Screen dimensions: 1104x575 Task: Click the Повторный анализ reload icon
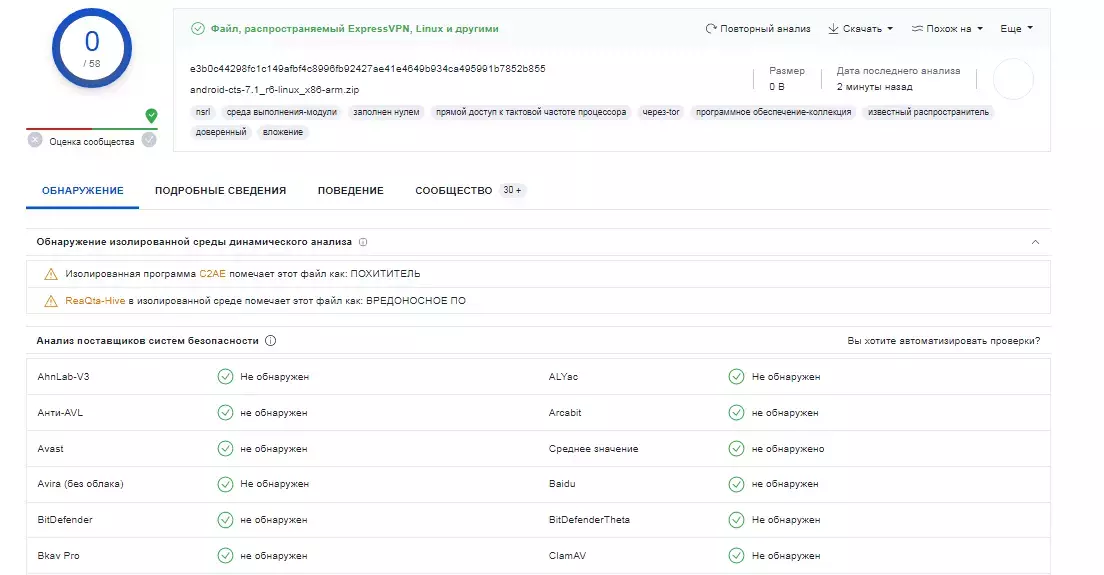710,29
